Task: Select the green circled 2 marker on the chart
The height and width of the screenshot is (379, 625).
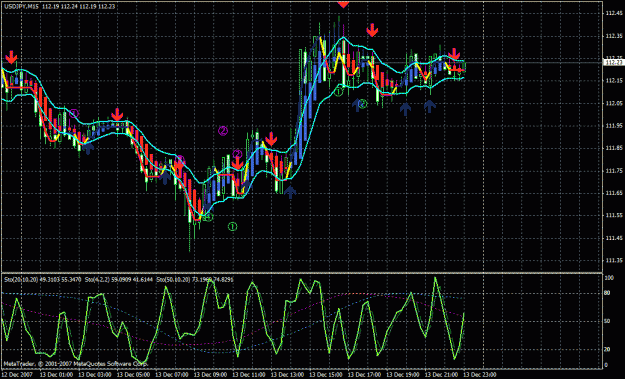Action: pyautogui.click(x=363, y=104)
